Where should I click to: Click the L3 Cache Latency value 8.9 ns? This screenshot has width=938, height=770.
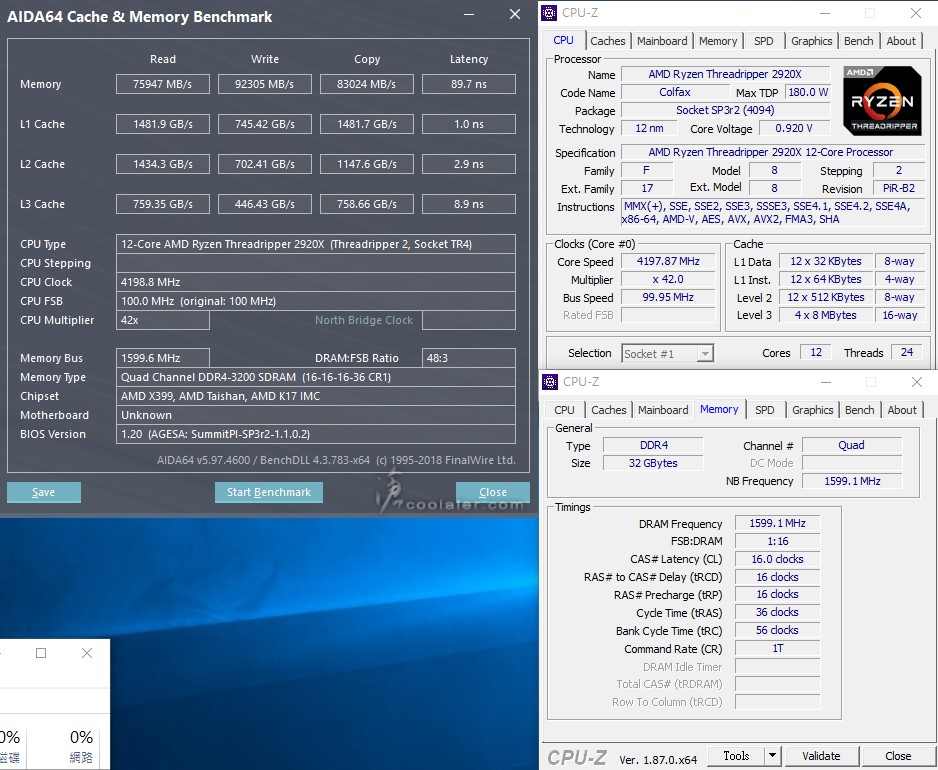click(x=468, y=204)
